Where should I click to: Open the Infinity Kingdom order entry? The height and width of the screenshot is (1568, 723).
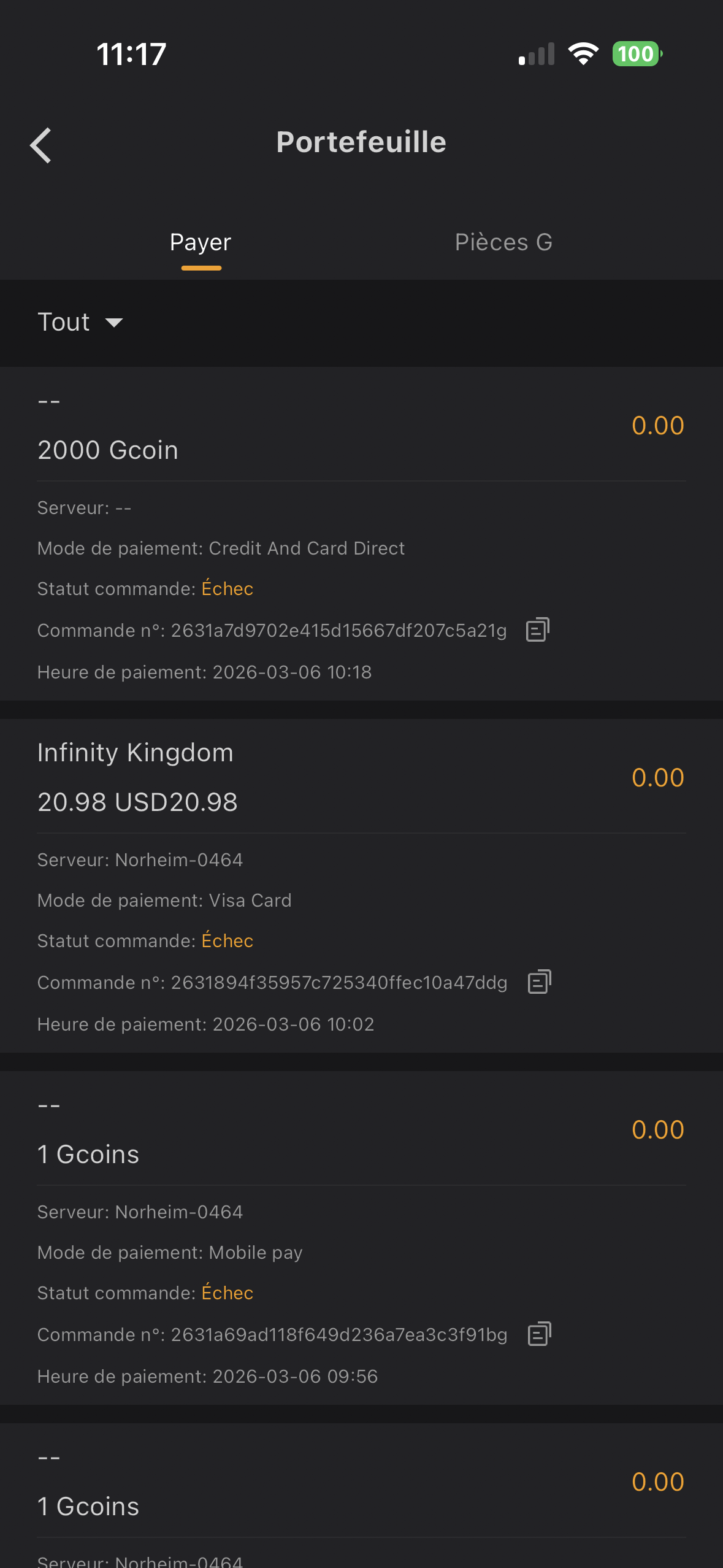[x=136, y=753]
